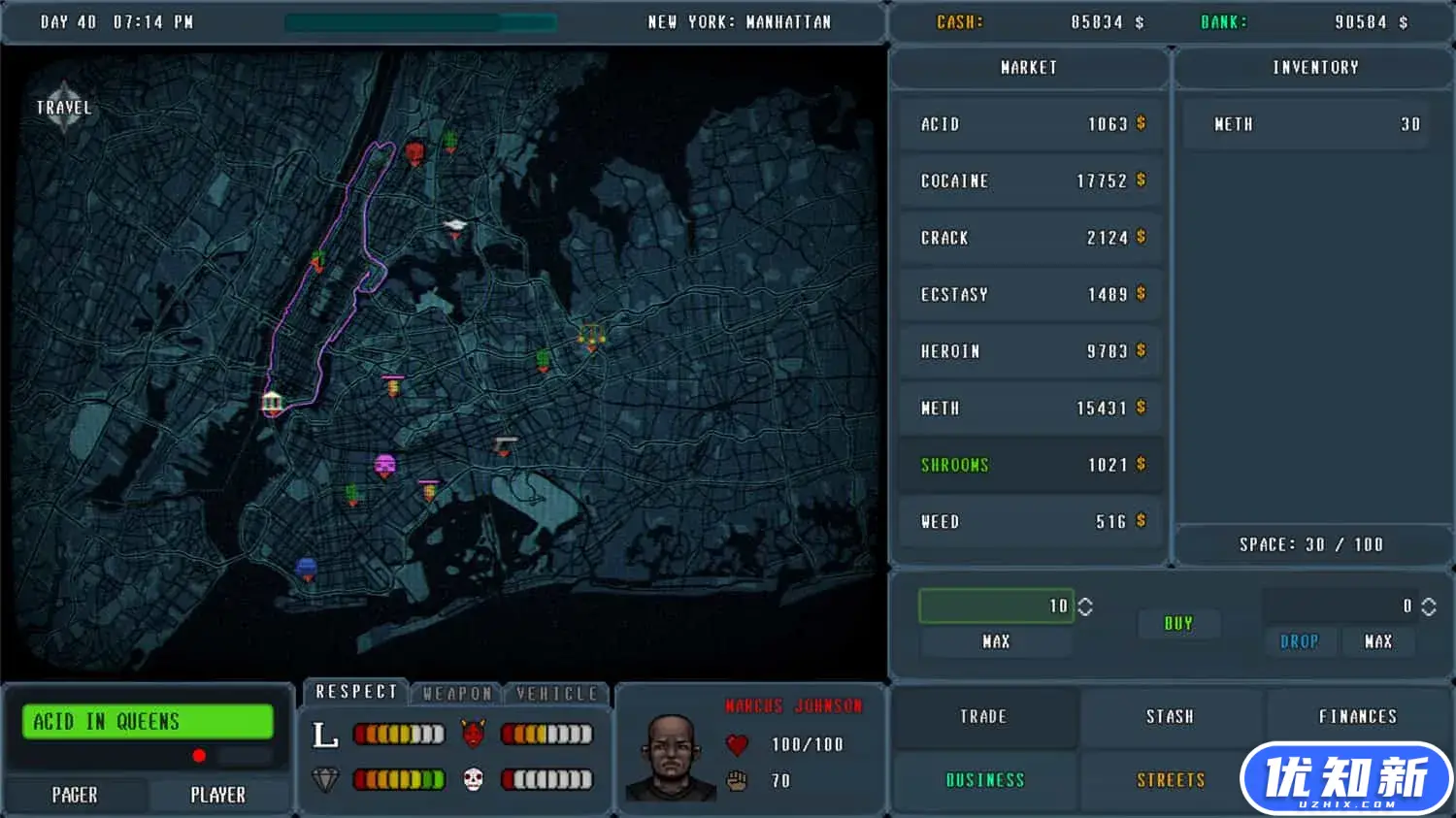Select Cocaine in the market list
The image size is (1456, 818).
[x=1029, y=181]
